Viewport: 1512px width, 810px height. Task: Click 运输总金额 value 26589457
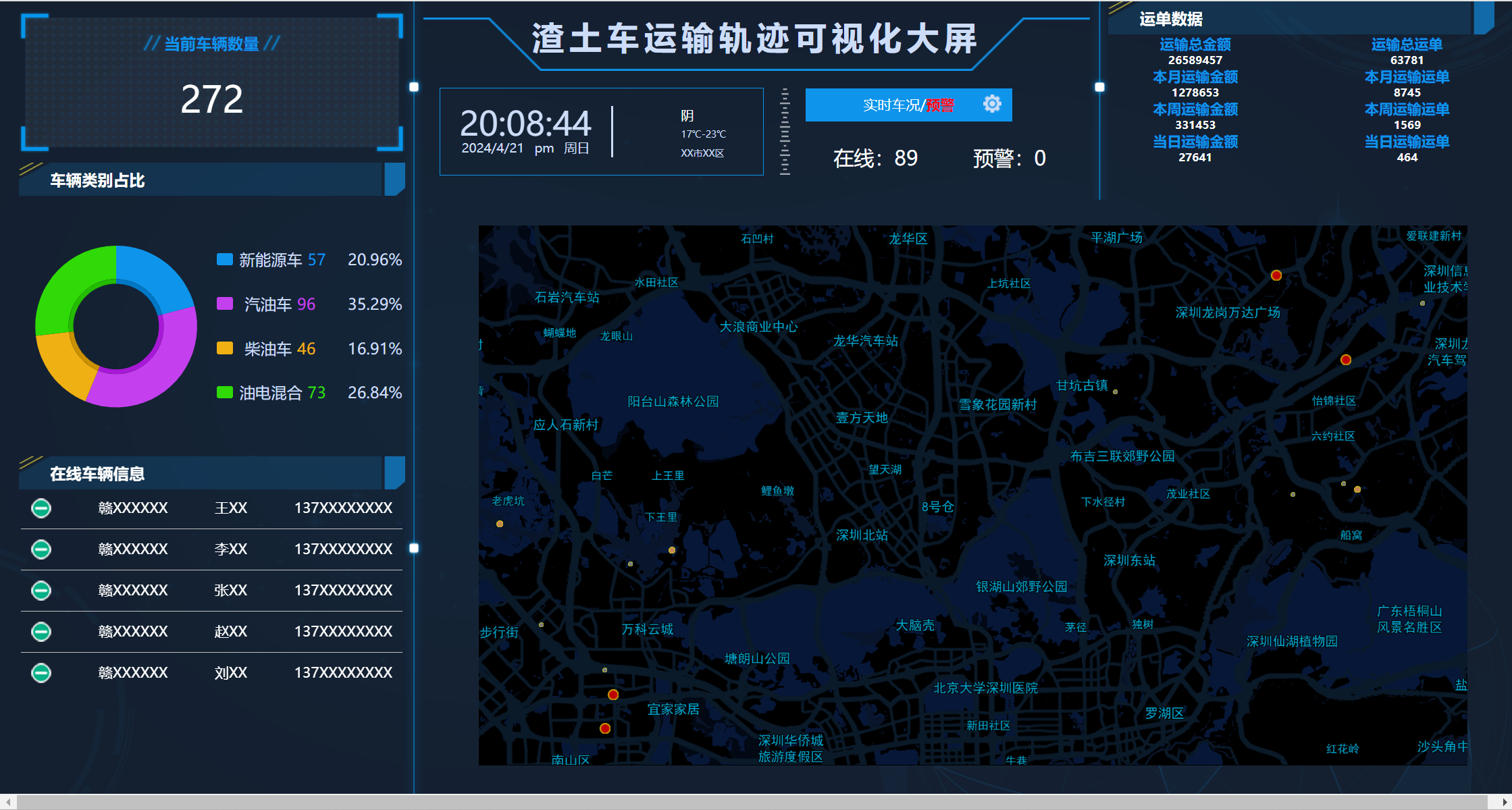coord(1195,60)
